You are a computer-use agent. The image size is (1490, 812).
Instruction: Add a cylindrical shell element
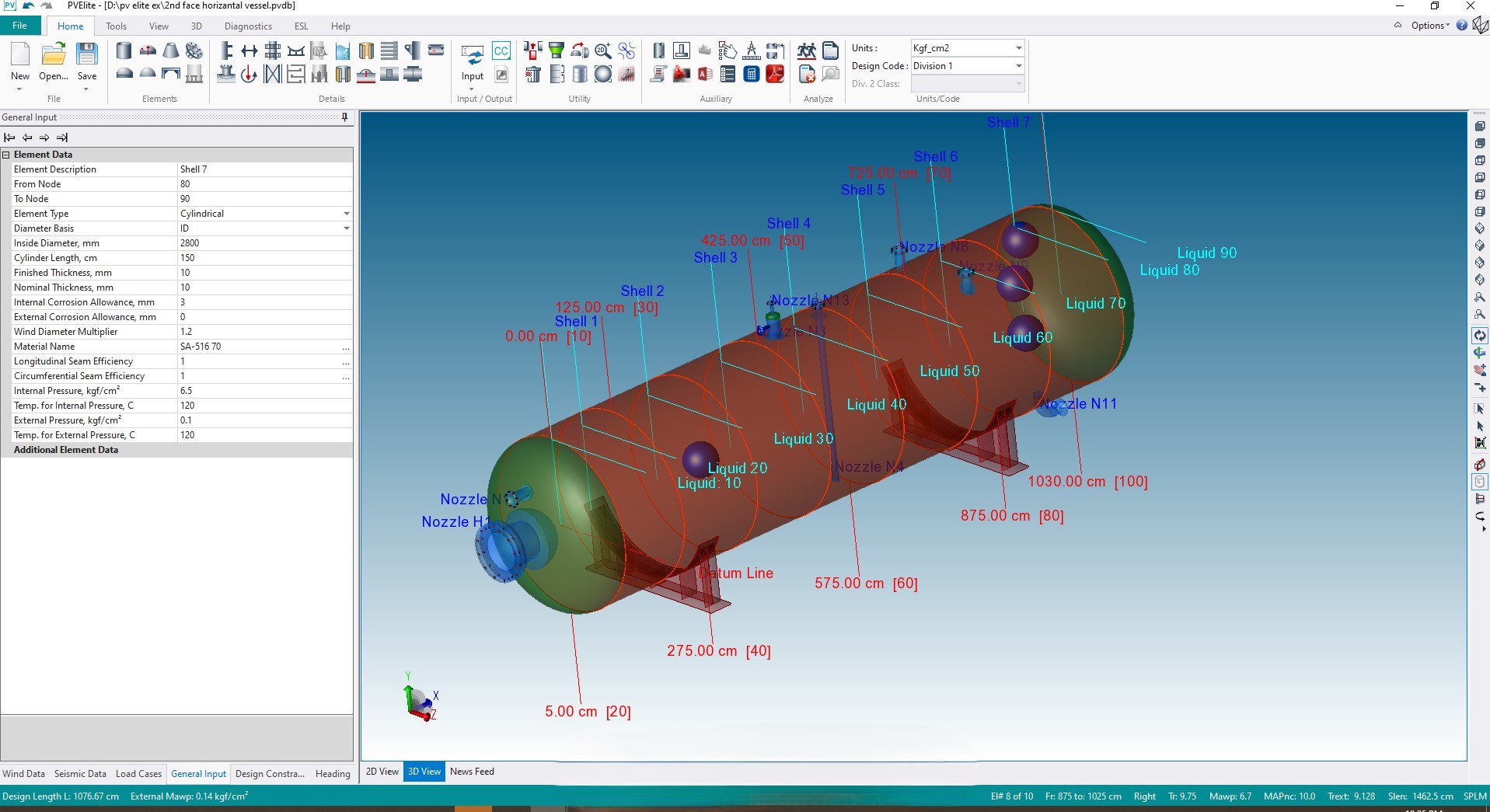coord(124,51)
